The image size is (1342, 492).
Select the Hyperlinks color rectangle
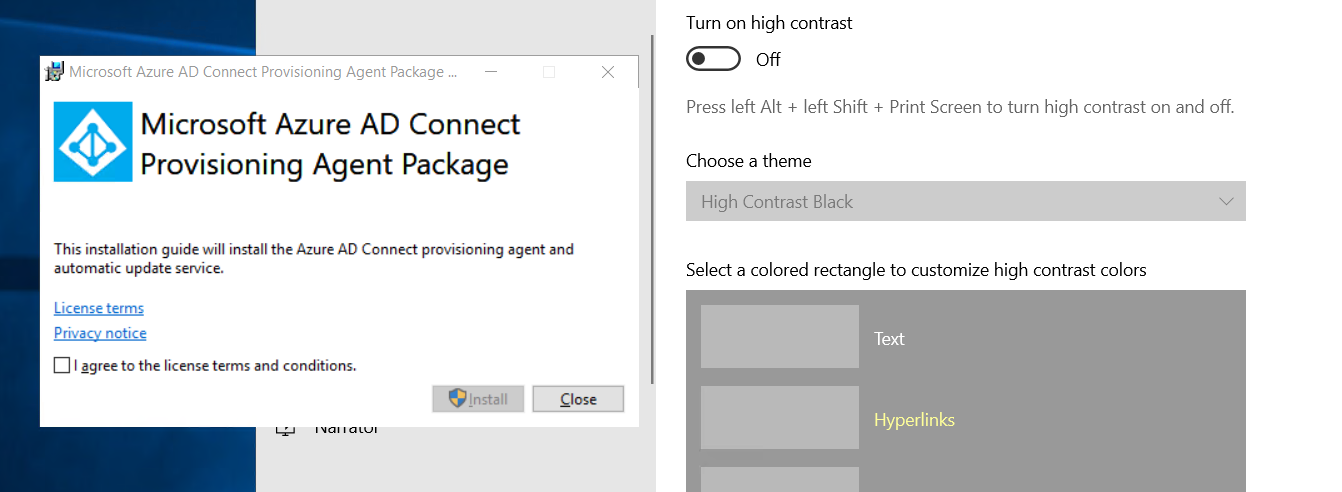click(x=780, y=418)
